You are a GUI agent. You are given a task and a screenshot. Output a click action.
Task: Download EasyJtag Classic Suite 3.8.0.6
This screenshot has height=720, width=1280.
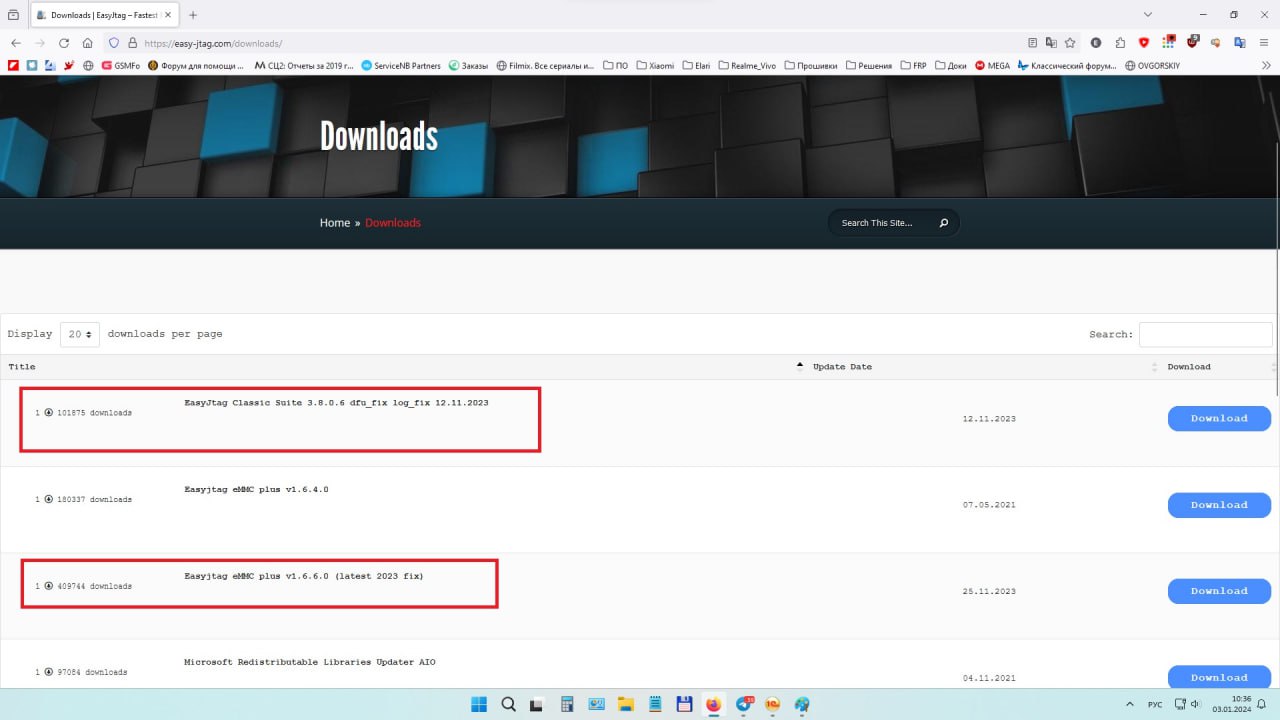pos(1219,418)
